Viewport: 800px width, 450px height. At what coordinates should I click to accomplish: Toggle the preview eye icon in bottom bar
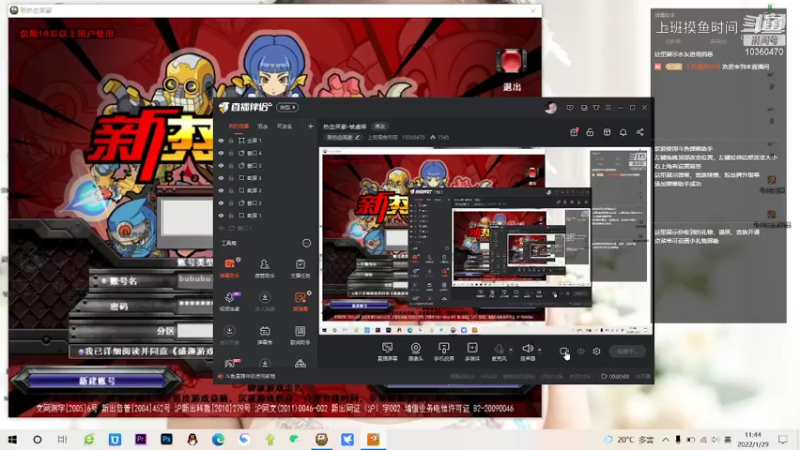pos(581,352)
